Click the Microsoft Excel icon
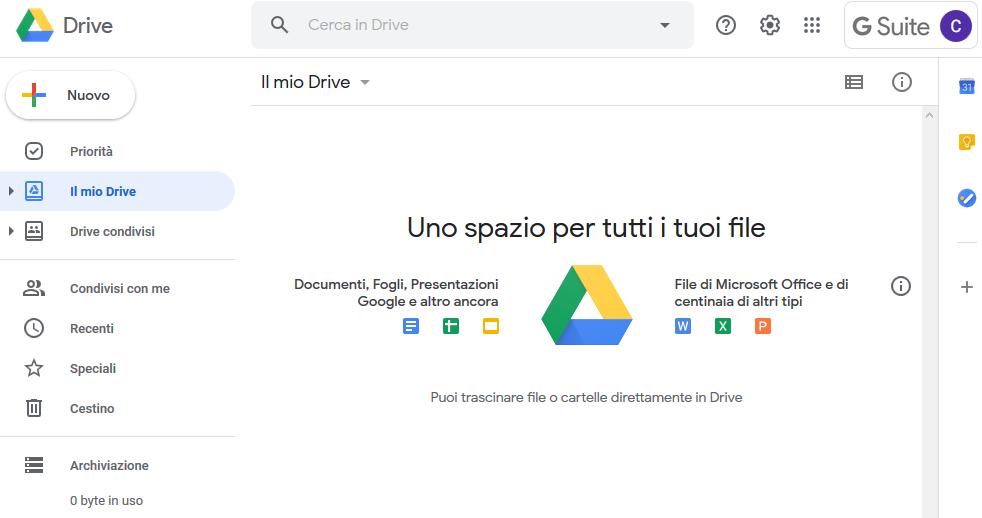Screen dimensions: 982x518 pyautogui.click(x=723, y=326)
